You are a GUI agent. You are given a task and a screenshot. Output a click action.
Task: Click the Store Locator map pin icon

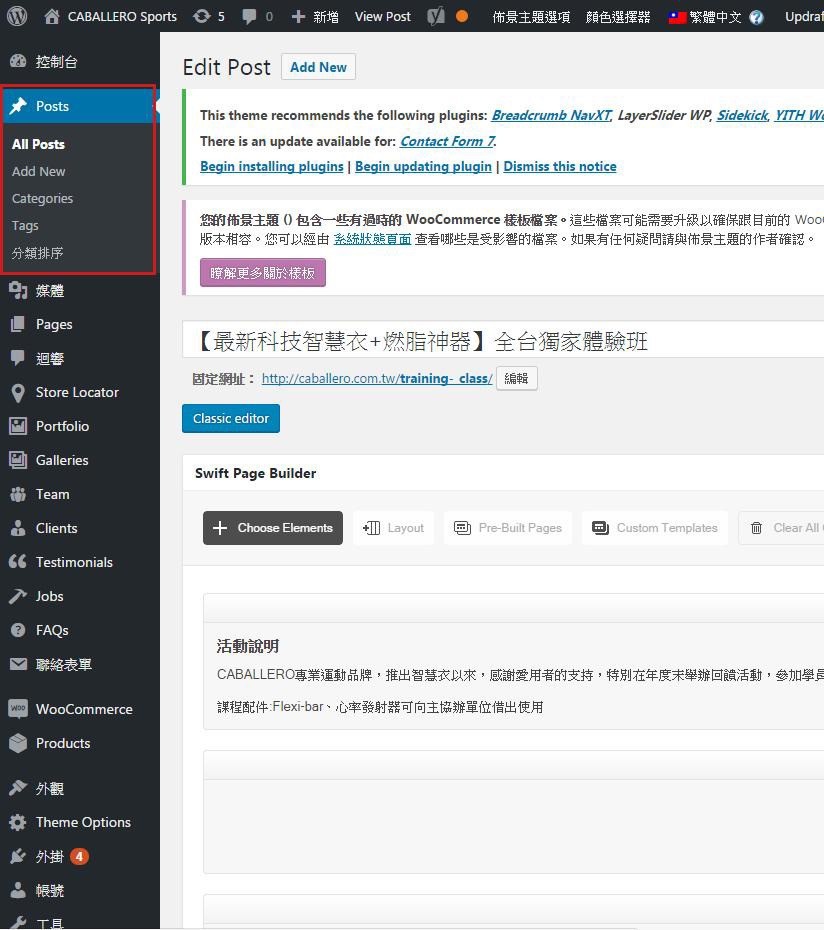tap(18, 393)
